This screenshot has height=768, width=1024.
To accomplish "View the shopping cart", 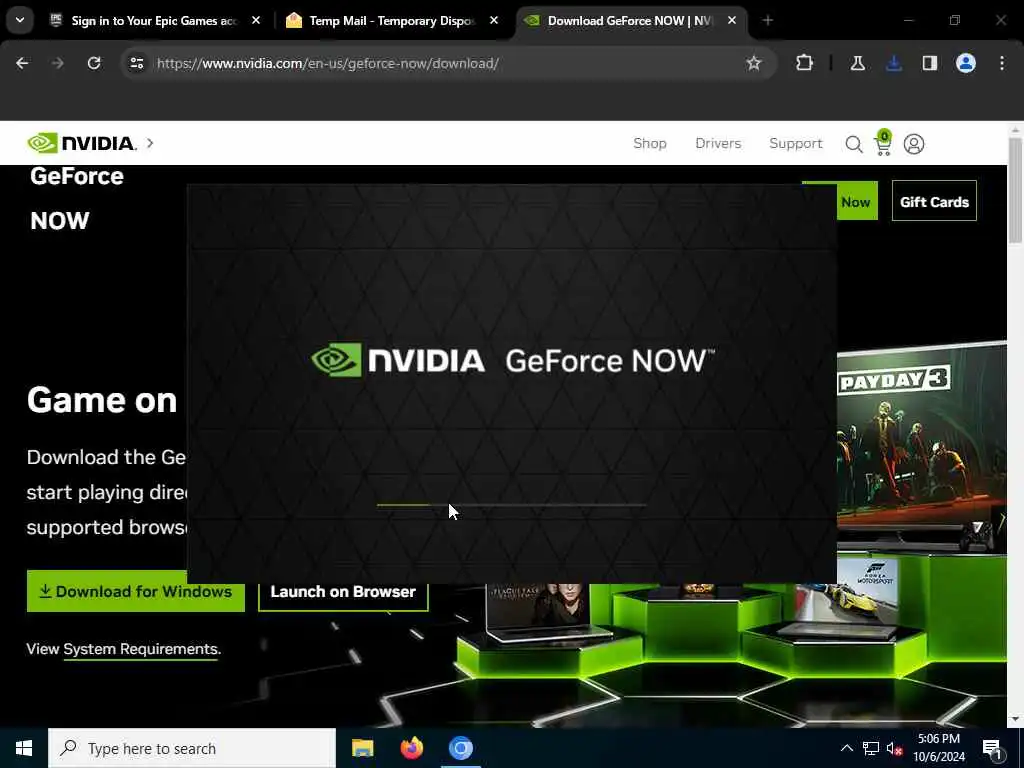I will coord(883,143).
